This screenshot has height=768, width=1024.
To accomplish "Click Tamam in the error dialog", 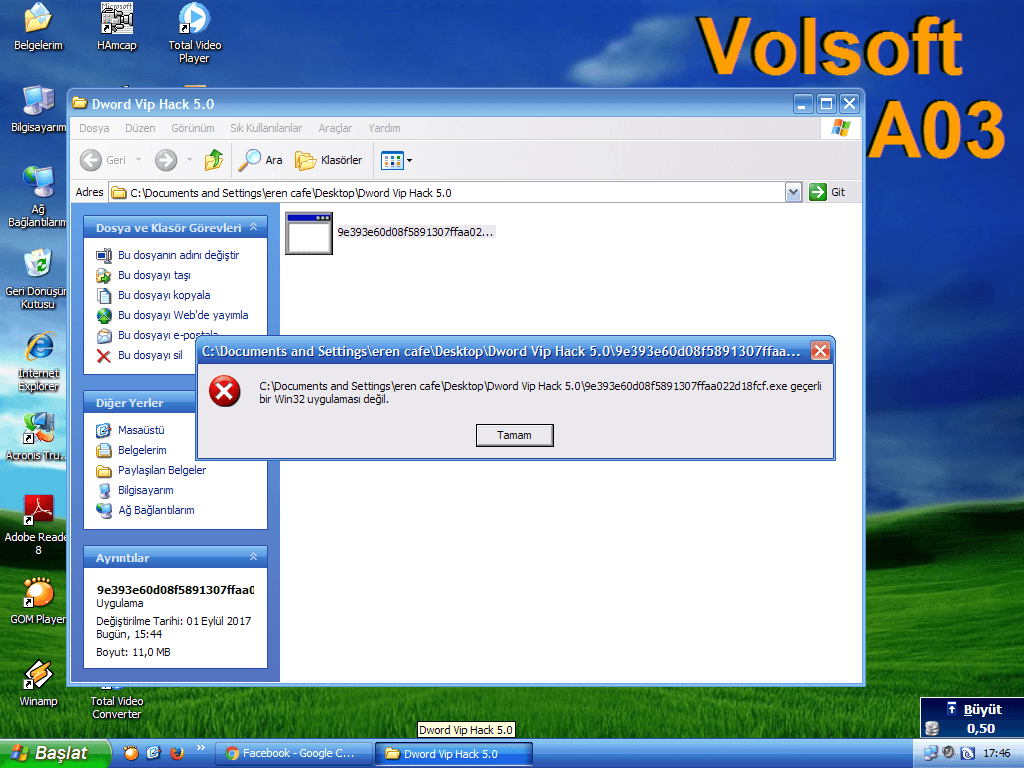I will tap(514, 435).
